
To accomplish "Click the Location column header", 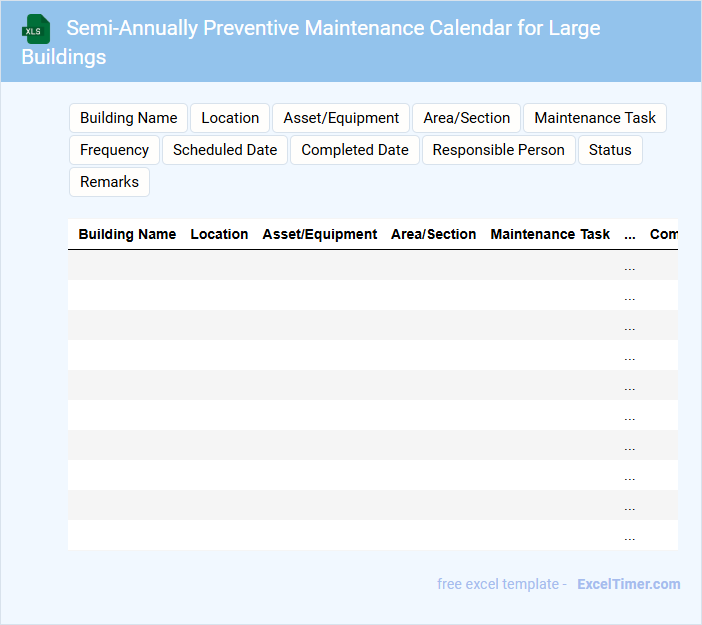I will (x=219, y=234).
